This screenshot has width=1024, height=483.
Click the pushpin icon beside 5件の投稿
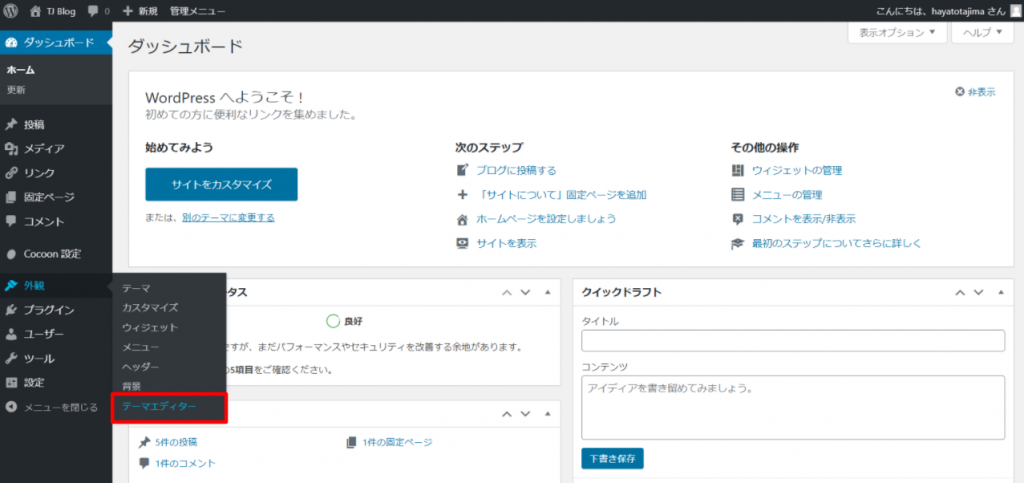[144, 443]
